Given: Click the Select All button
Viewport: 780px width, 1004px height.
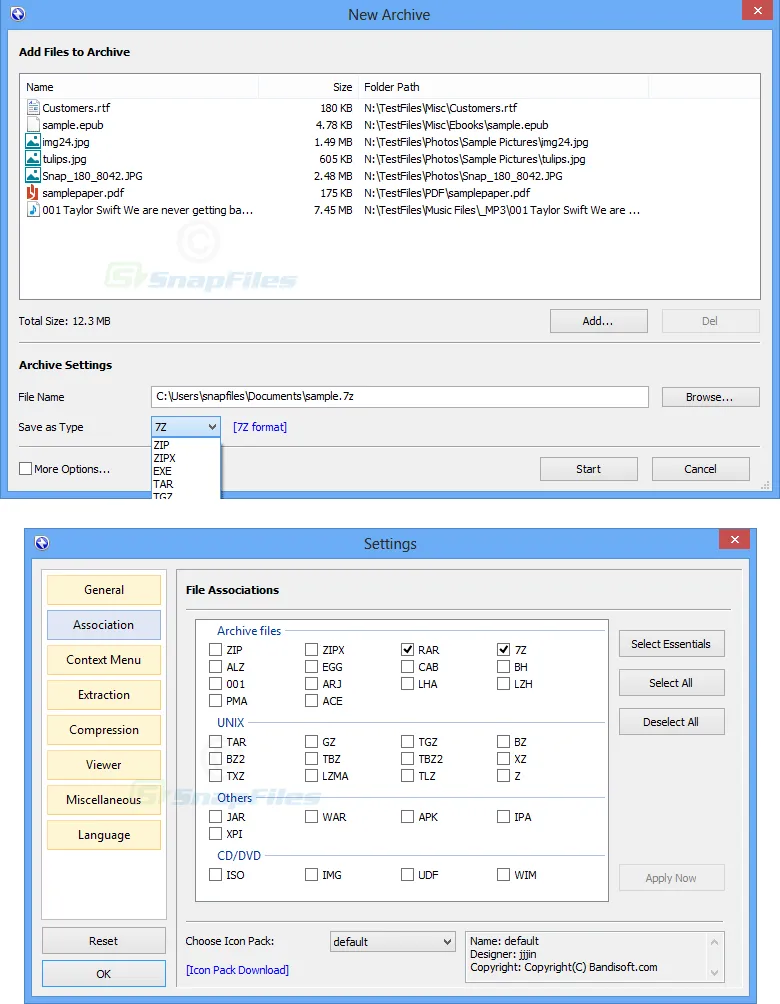Looking at the screenshot, I should click(671, 683).
